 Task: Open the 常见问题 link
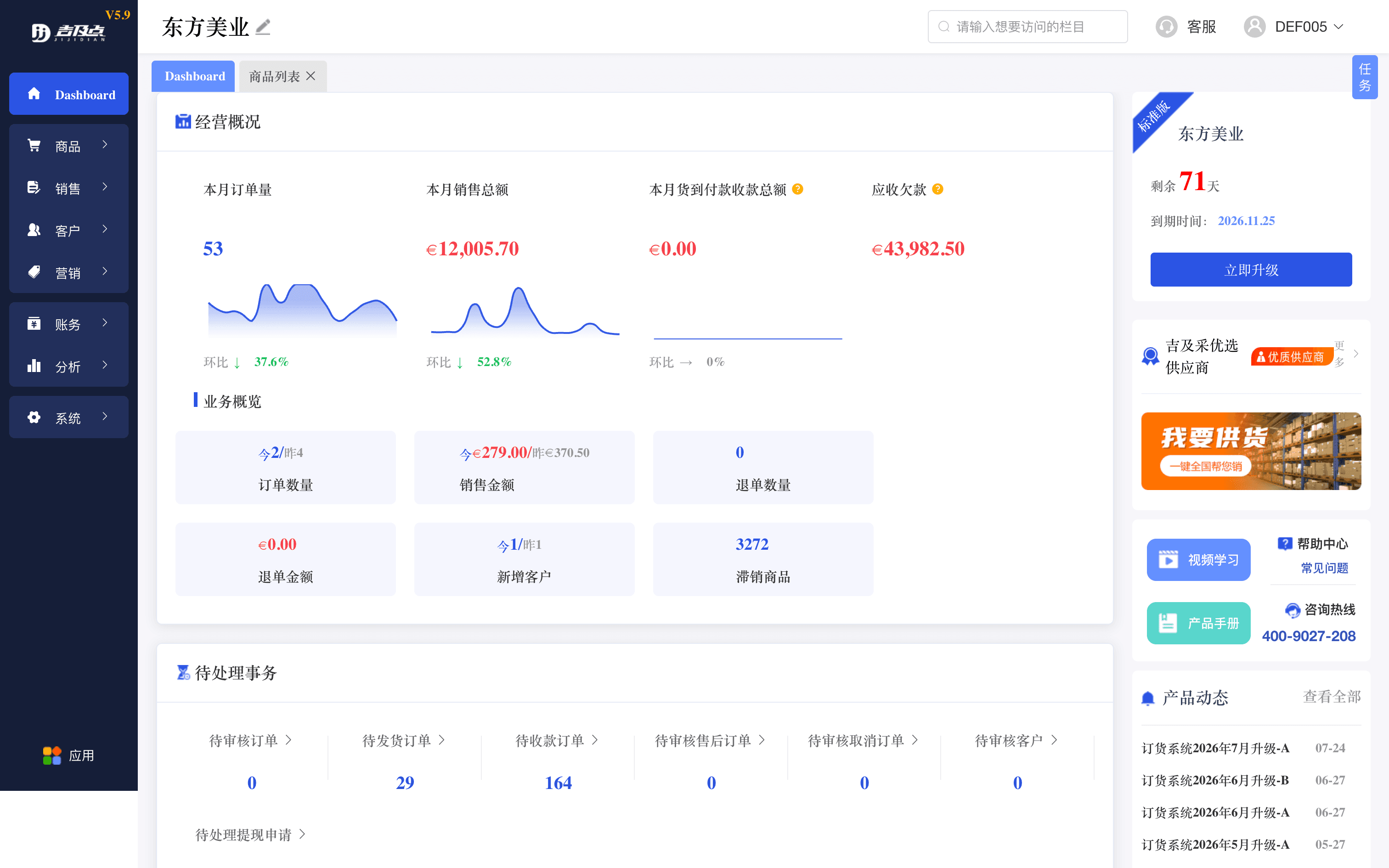pyautogui.click(x=1324, y=569)
